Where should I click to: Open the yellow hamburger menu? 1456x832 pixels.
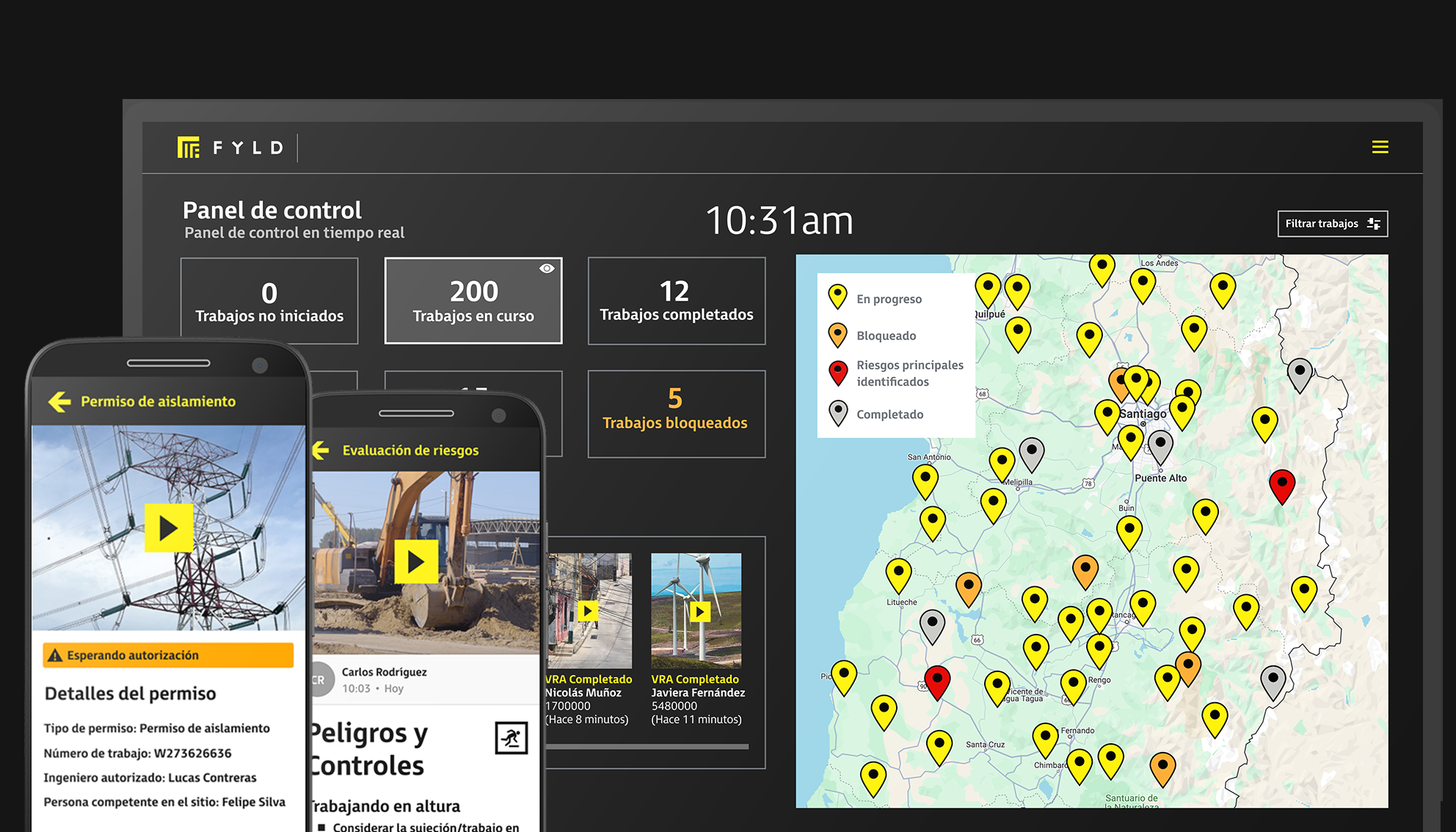[x=1380, y=147]
